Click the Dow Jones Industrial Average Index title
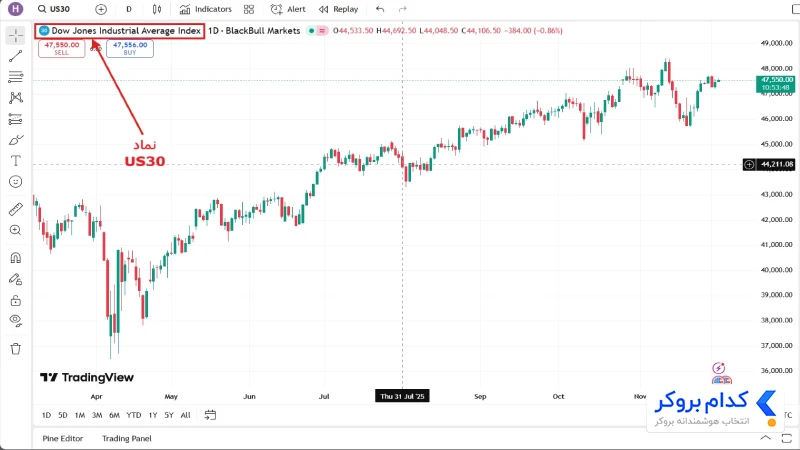 [x=126, y=31]
